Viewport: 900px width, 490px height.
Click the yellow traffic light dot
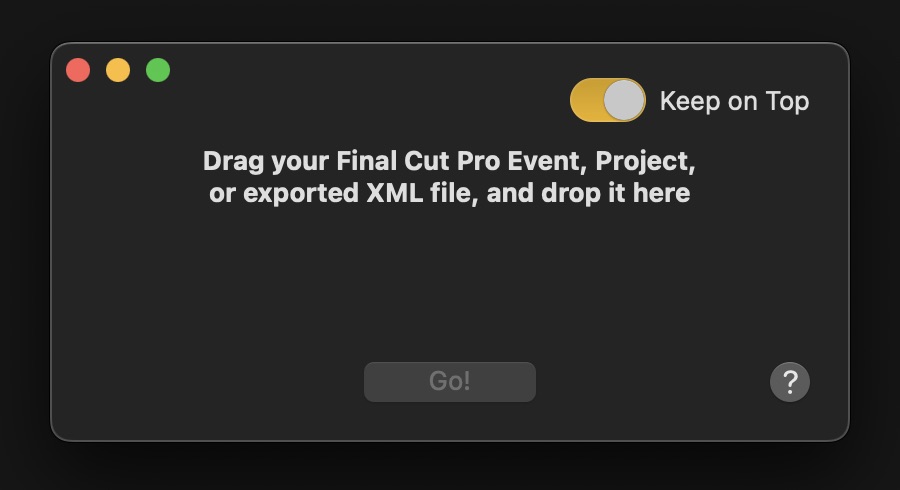point(118,70)
